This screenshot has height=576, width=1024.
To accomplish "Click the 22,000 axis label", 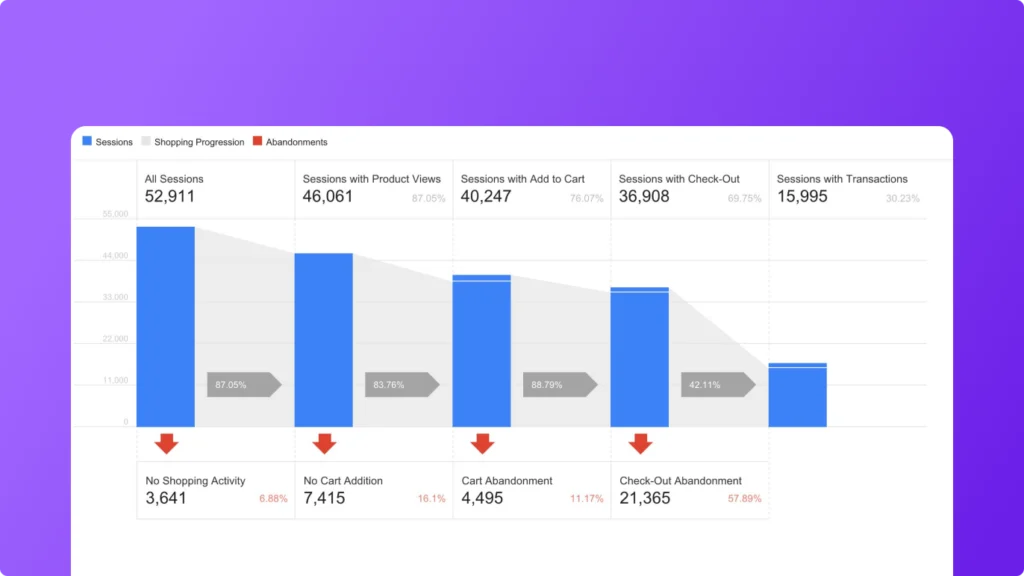I will (x=116, y=339).
